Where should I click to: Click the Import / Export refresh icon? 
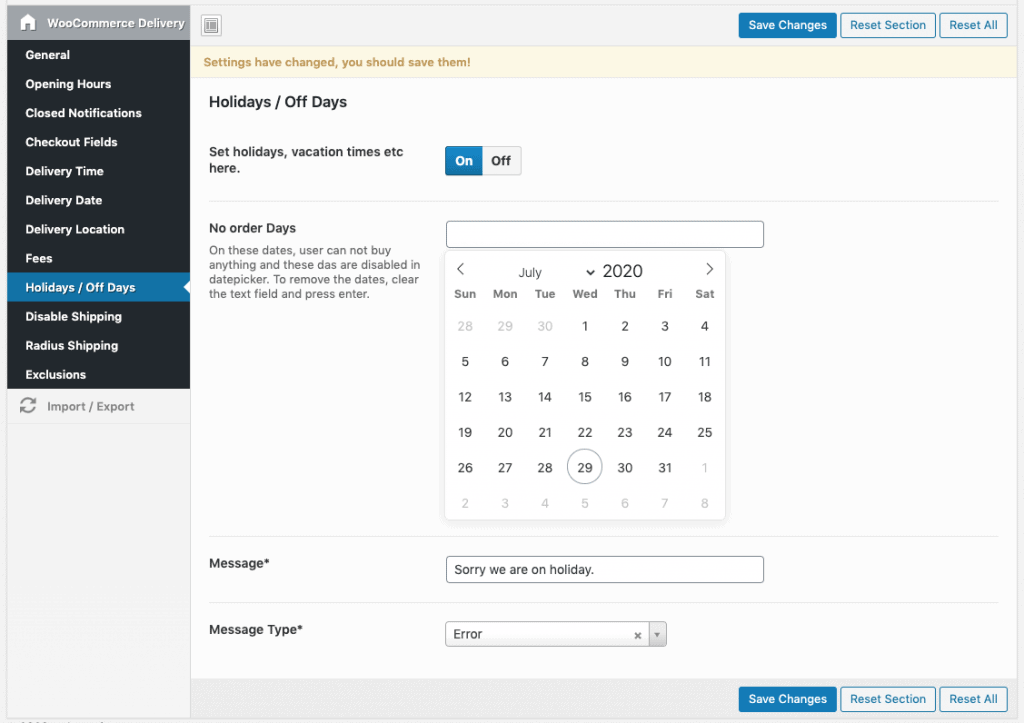point(28,407)
